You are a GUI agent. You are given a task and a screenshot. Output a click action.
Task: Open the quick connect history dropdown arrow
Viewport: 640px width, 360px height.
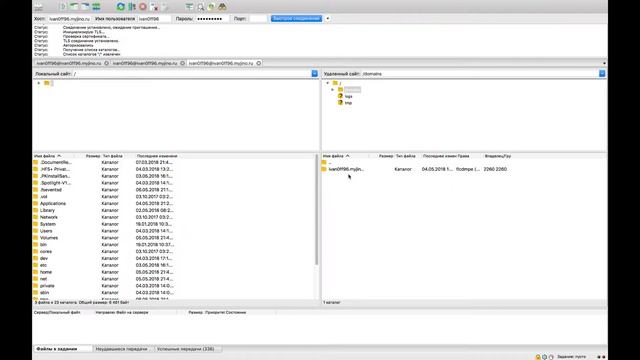click(327, 19)
